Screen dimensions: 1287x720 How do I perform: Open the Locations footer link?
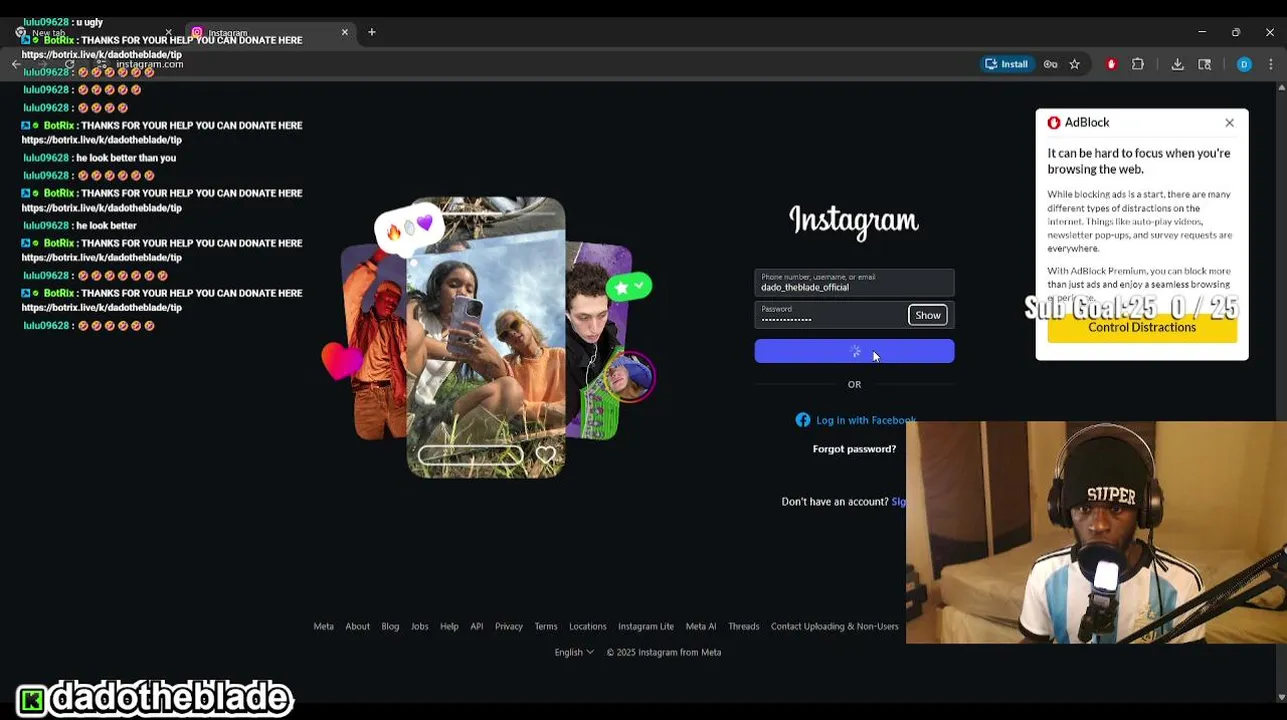click(x=588, y=627)
